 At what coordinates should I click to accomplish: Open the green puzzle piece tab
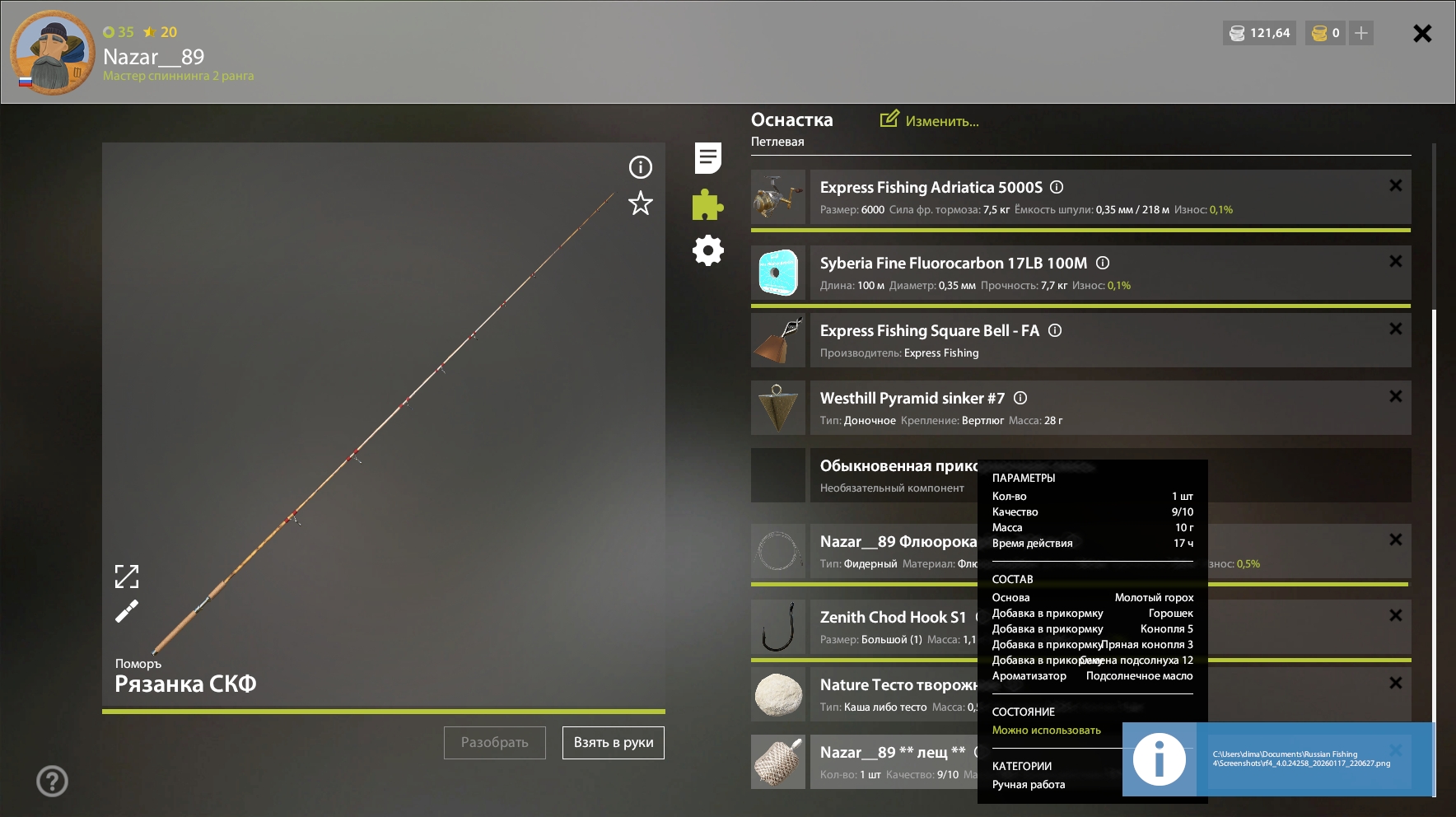click(707, 204)
